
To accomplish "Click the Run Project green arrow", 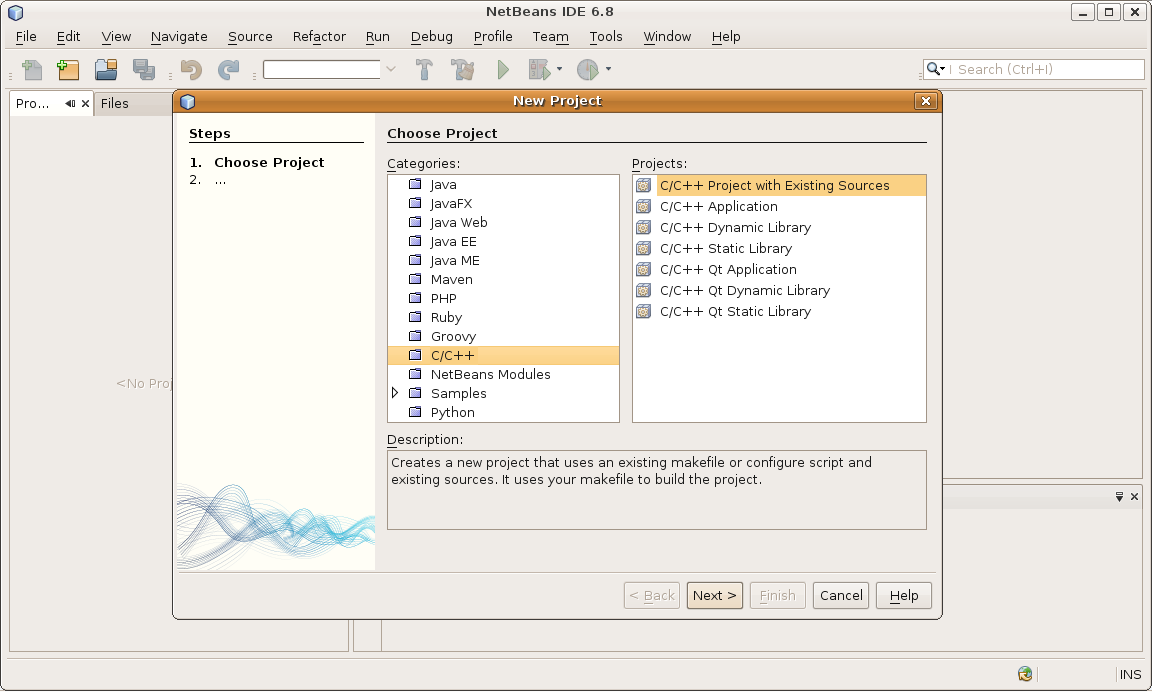I will coord(503,70).
